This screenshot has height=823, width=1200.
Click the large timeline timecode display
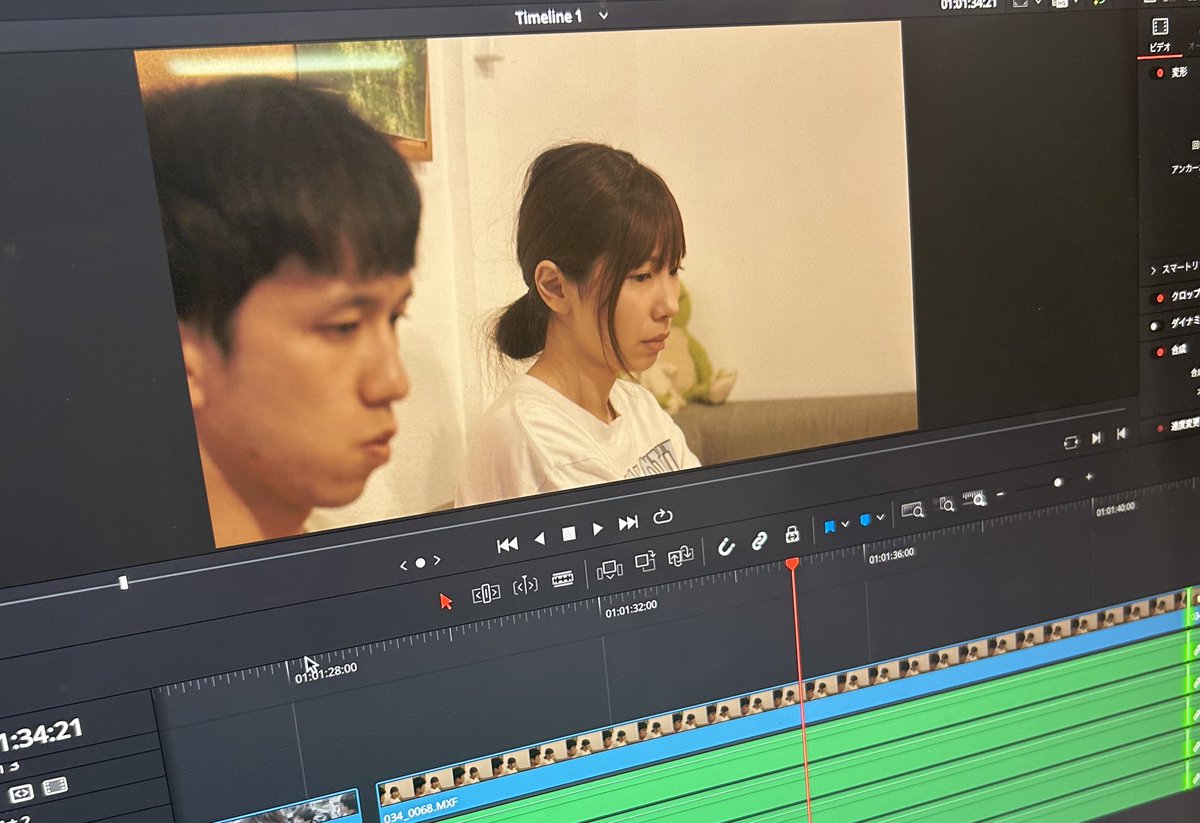(x=40, y=735)
